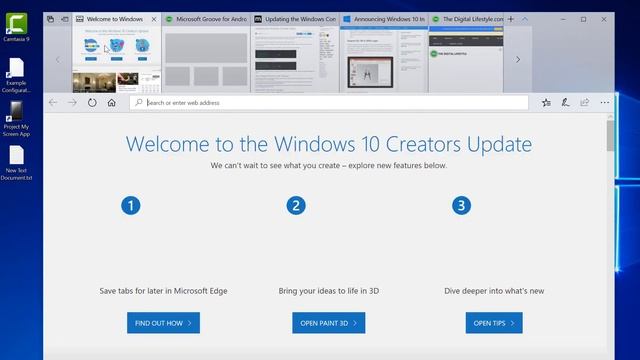Screen dimensions: 640x360
Task: Click the Microsoft Groove tab preview thumbnail
Action: coord(206,60)
